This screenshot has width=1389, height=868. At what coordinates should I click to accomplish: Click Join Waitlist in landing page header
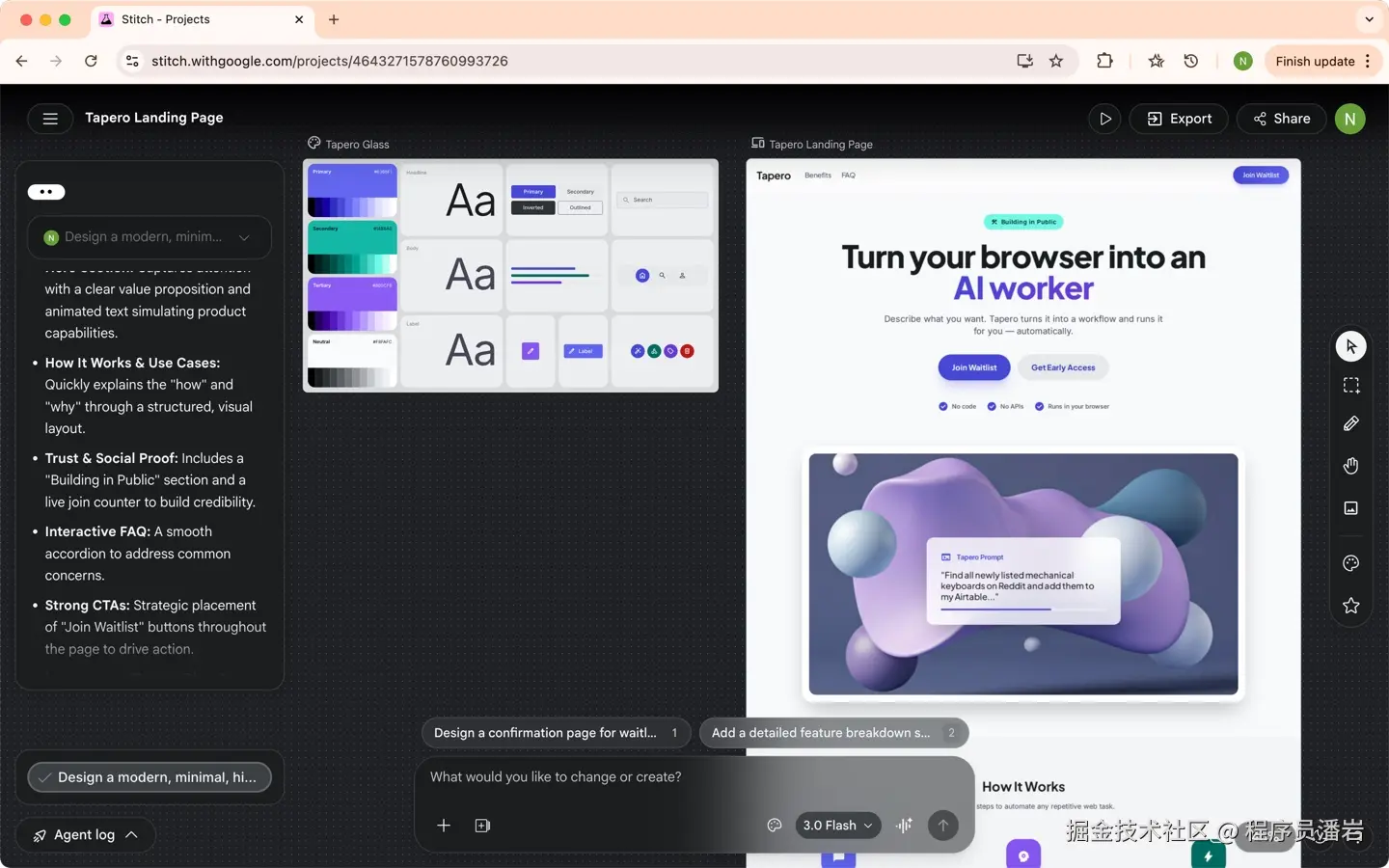click(x=1261, y=176)
